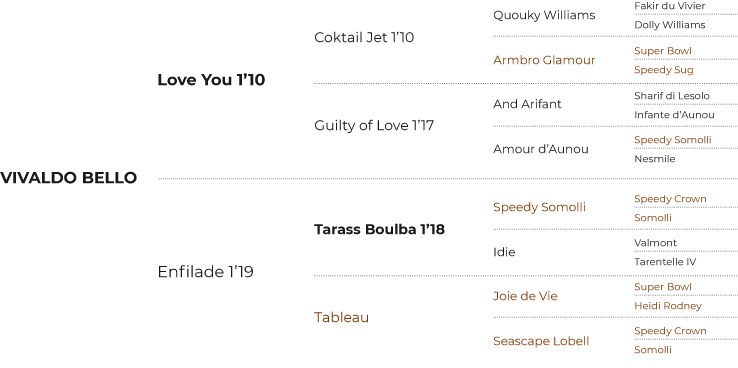Viewport: 738px width, 368px height.
Task: Select And Arifant in the pedigree
Action: [x=527, y=104]
